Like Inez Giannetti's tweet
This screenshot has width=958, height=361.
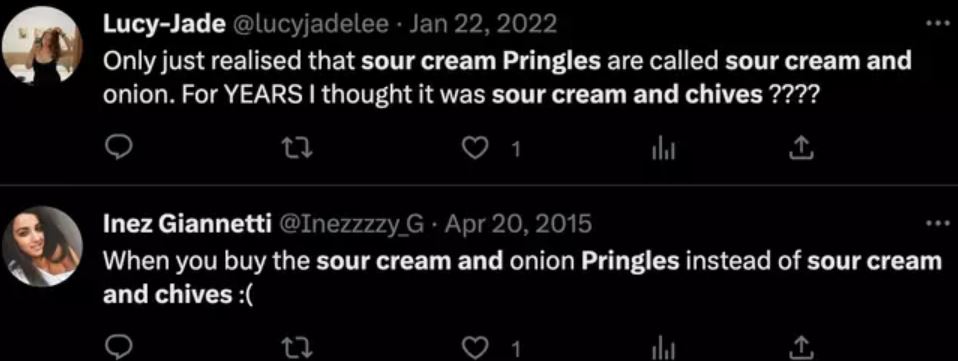(x=474, y=348)
